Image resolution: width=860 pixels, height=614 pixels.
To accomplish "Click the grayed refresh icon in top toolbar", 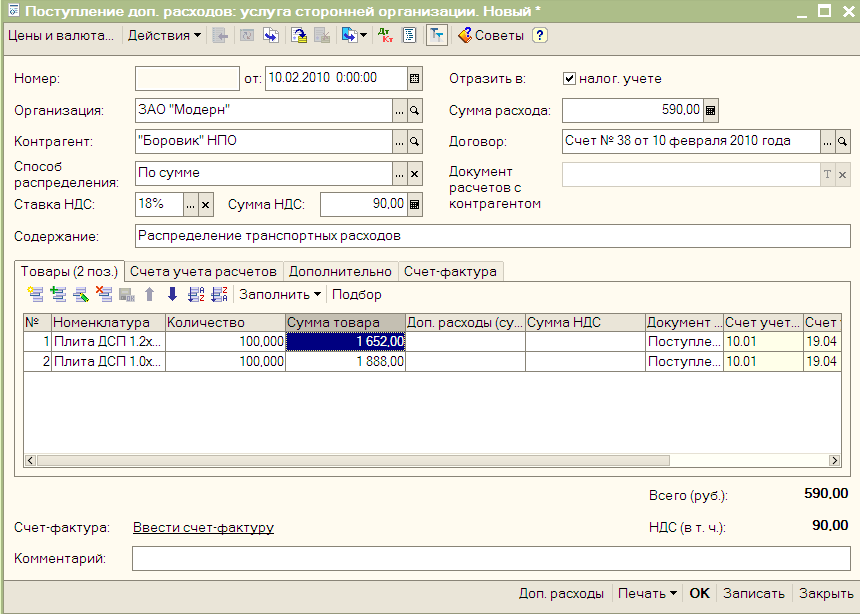I will 247,36.
